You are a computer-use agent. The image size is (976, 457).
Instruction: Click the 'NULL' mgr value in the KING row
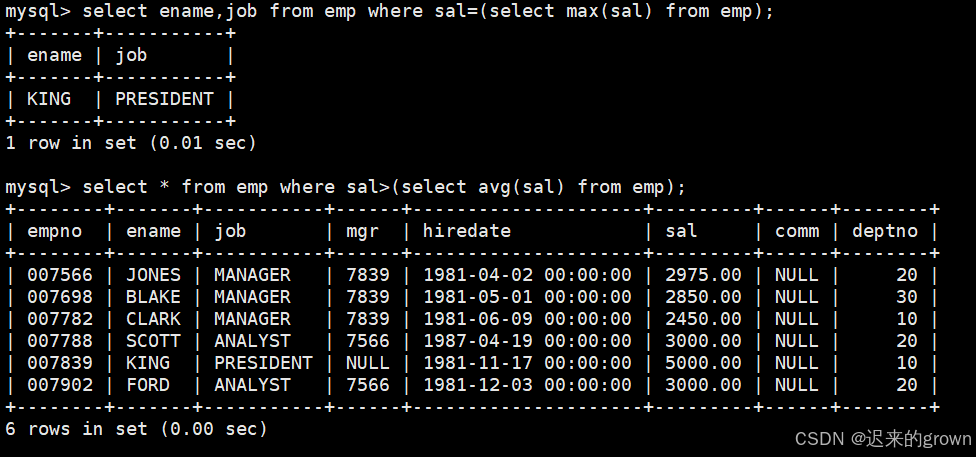coord(368,363)
